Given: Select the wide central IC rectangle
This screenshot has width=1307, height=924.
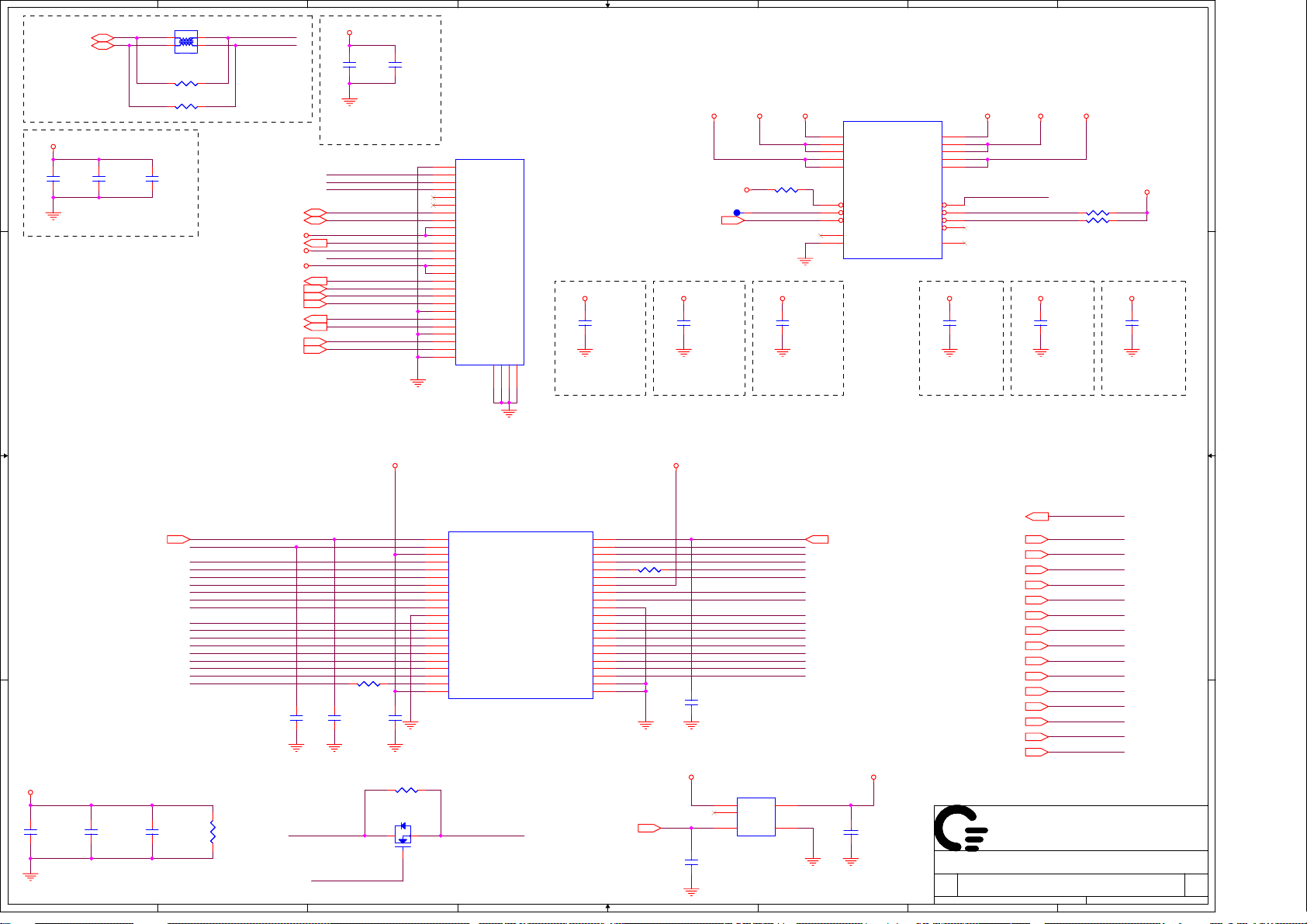Looking at the screenshot, I should [x=520, y=615].
